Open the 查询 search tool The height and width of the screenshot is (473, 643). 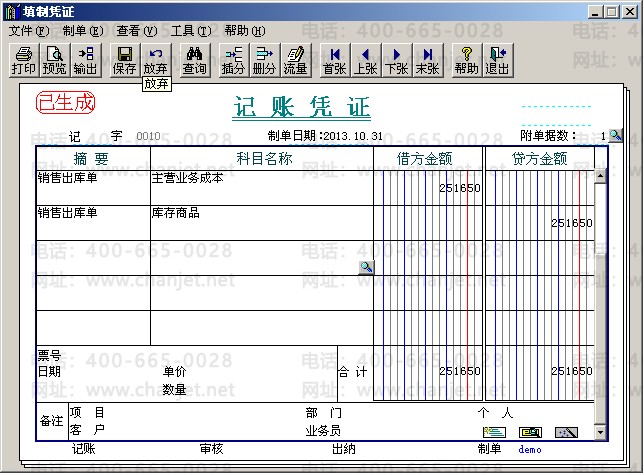tap(194, 61)
